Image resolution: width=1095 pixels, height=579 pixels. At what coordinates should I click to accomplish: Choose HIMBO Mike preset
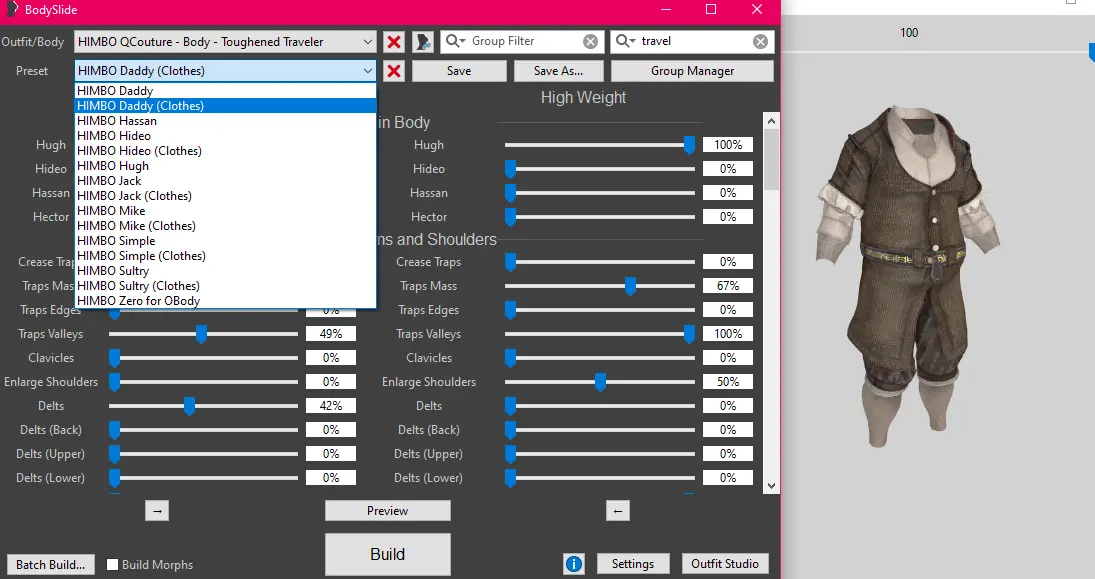pyautogui.click(x=226, y=211)
